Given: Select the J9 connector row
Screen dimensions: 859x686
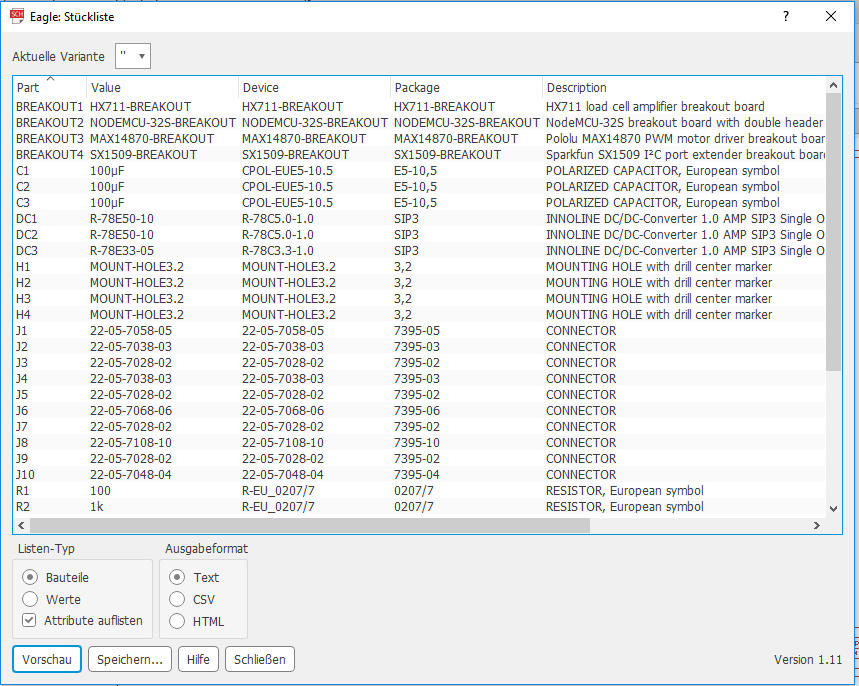Looking at the screenshot, I should (x=419, y=459).
